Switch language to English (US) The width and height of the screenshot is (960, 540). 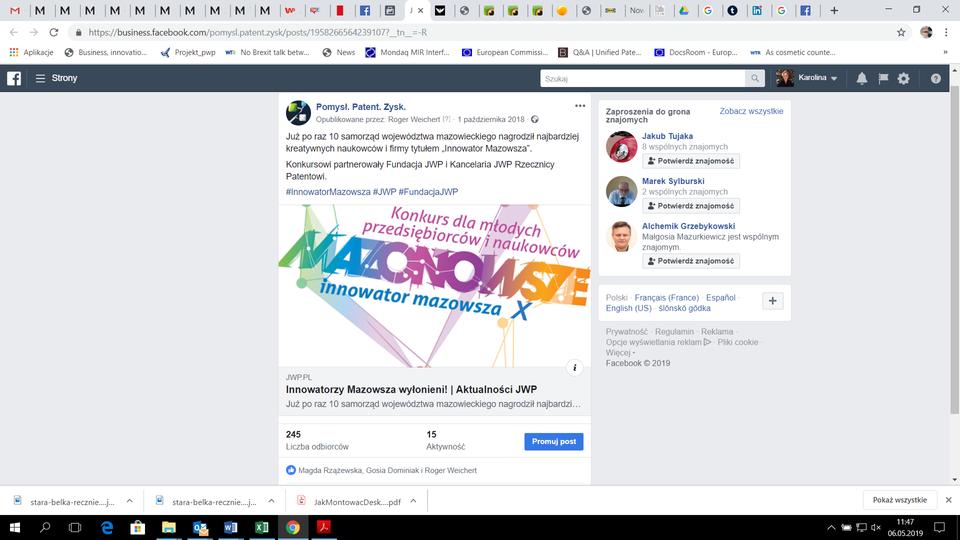coord(628,308)
